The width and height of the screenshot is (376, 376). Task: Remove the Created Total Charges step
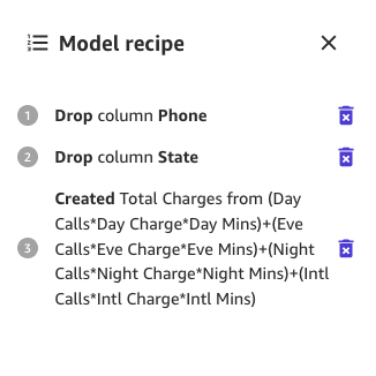(x=346, y=248)
